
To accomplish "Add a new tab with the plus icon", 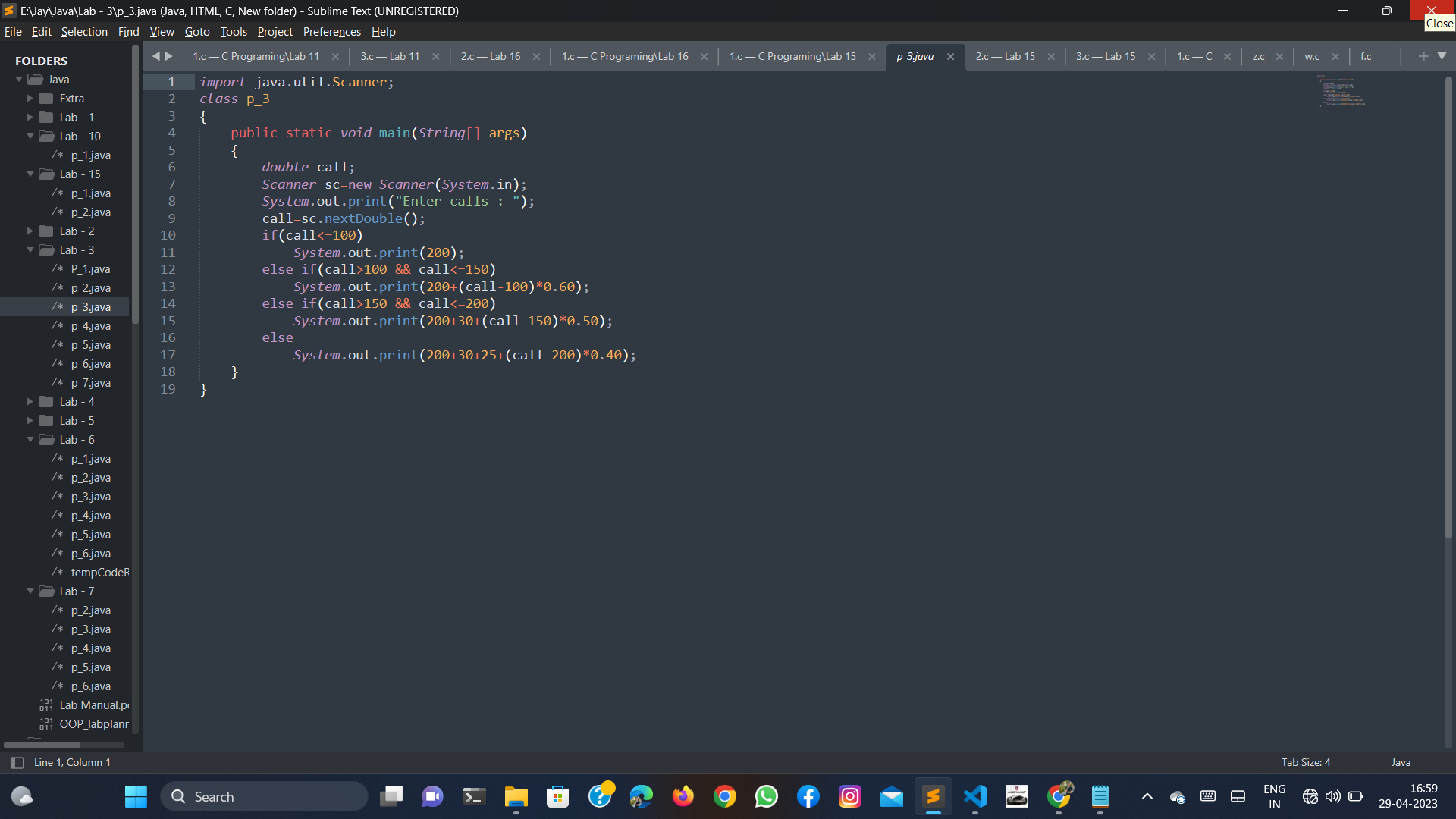I will click(x=1423, y=56).
